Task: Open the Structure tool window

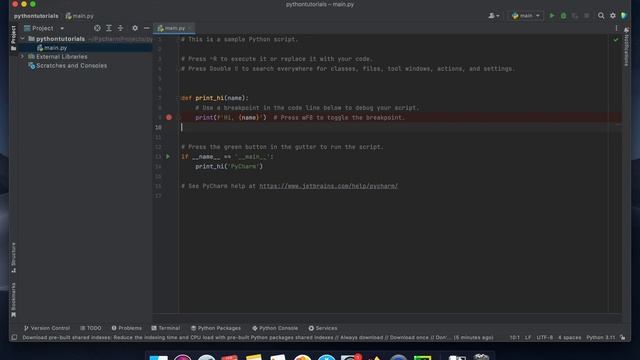Action: coord(13,258)
